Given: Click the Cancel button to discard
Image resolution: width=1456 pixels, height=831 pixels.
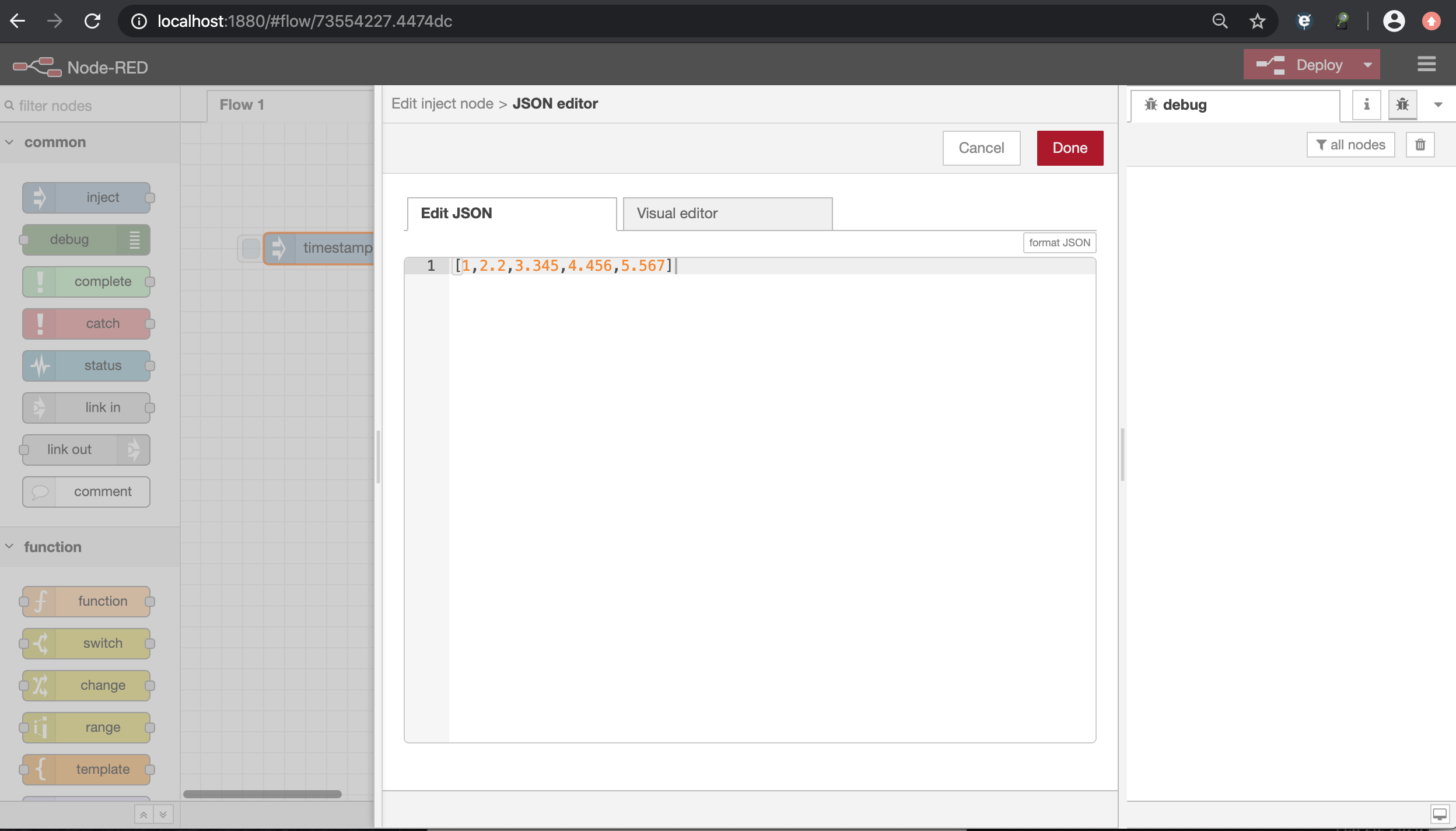Looking at the screenshot, I should click(x=981, y=147).
